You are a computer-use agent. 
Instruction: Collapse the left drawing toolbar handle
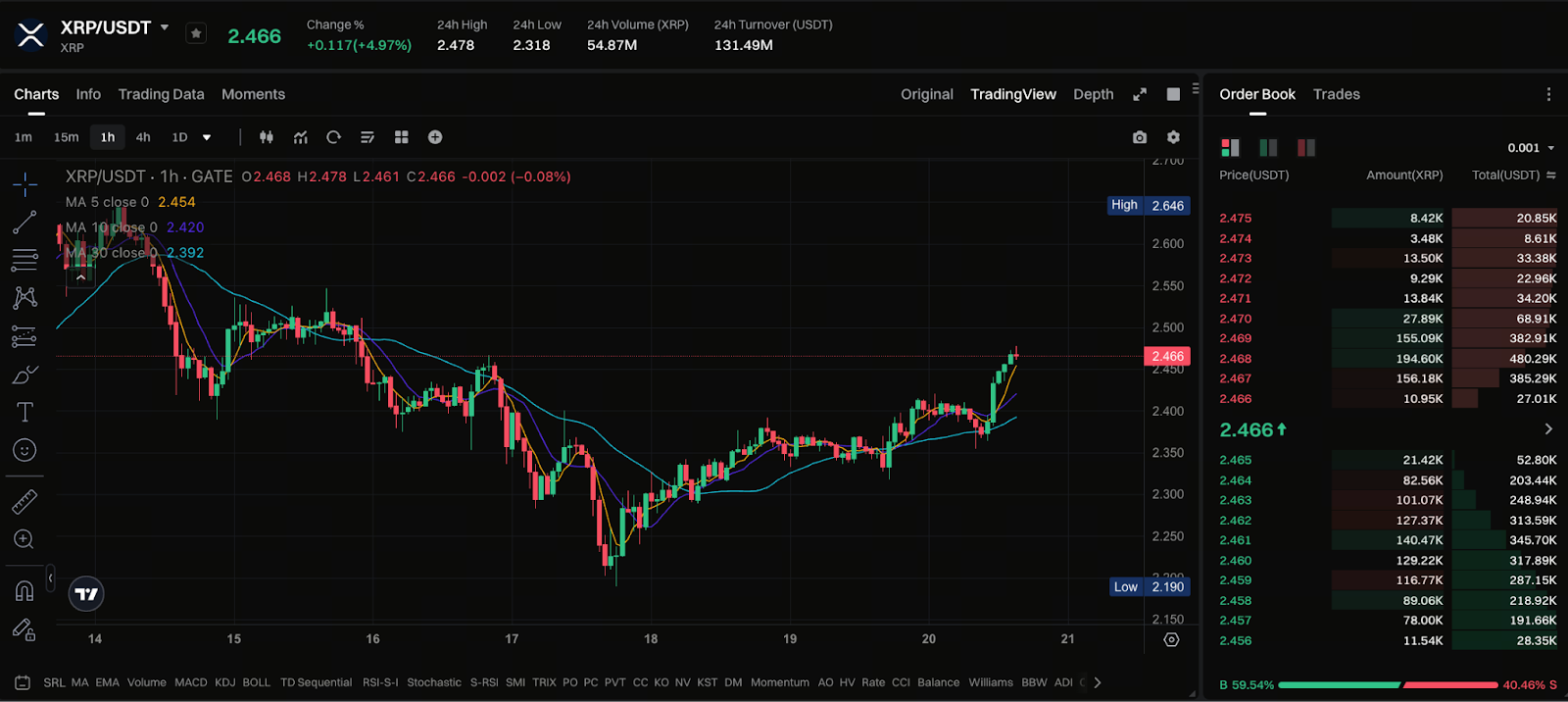50,578
